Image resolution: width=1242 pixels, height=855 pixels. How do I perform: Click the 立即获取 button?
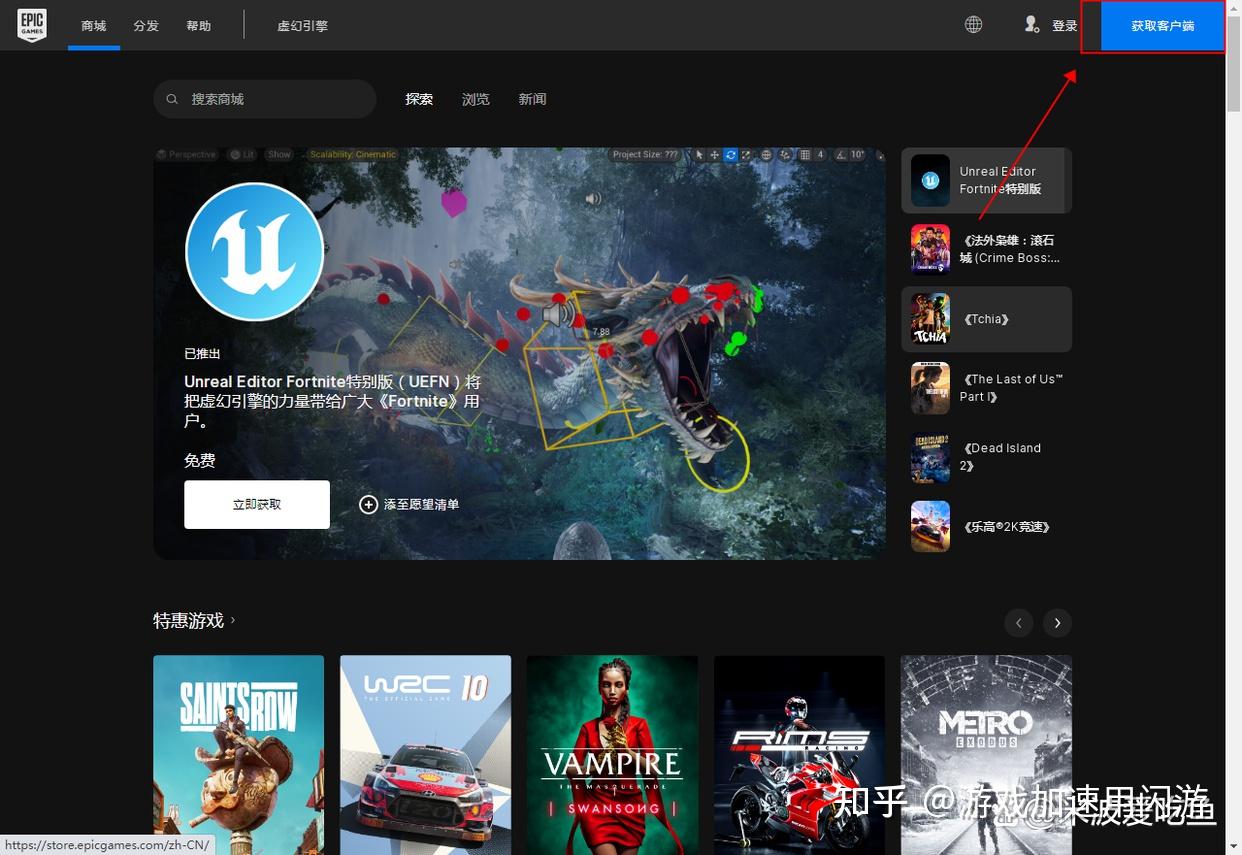pos(257,504)
